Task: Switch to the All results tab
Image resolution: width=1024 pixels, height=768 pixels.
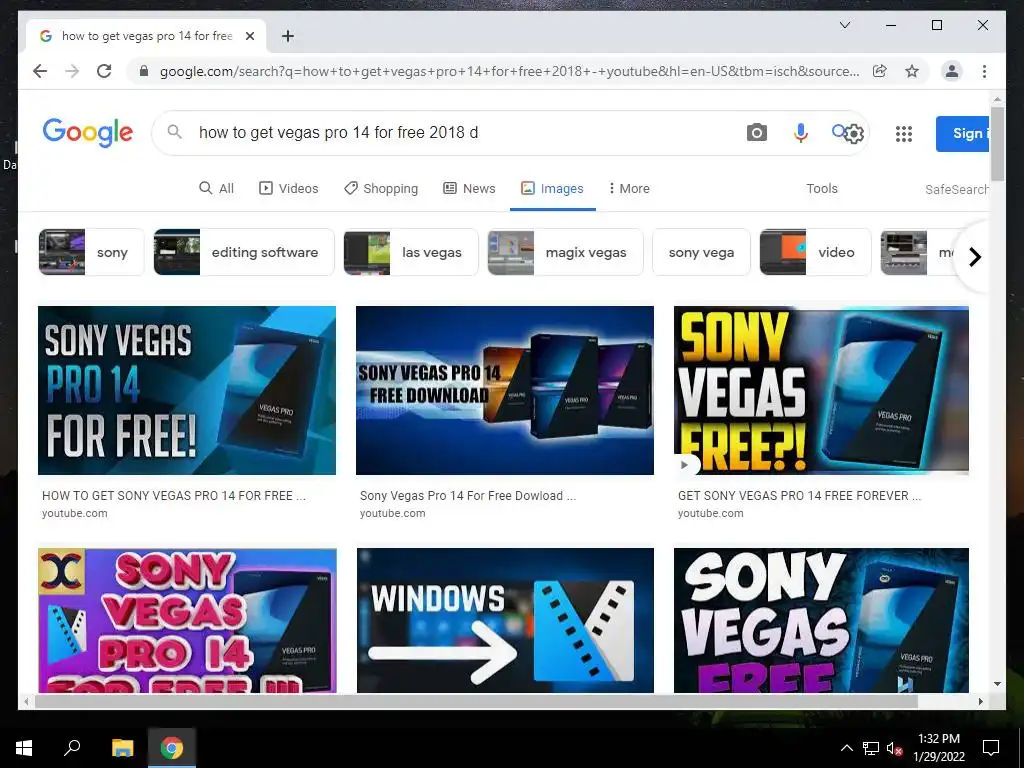Action: click(x=216, y=188)
